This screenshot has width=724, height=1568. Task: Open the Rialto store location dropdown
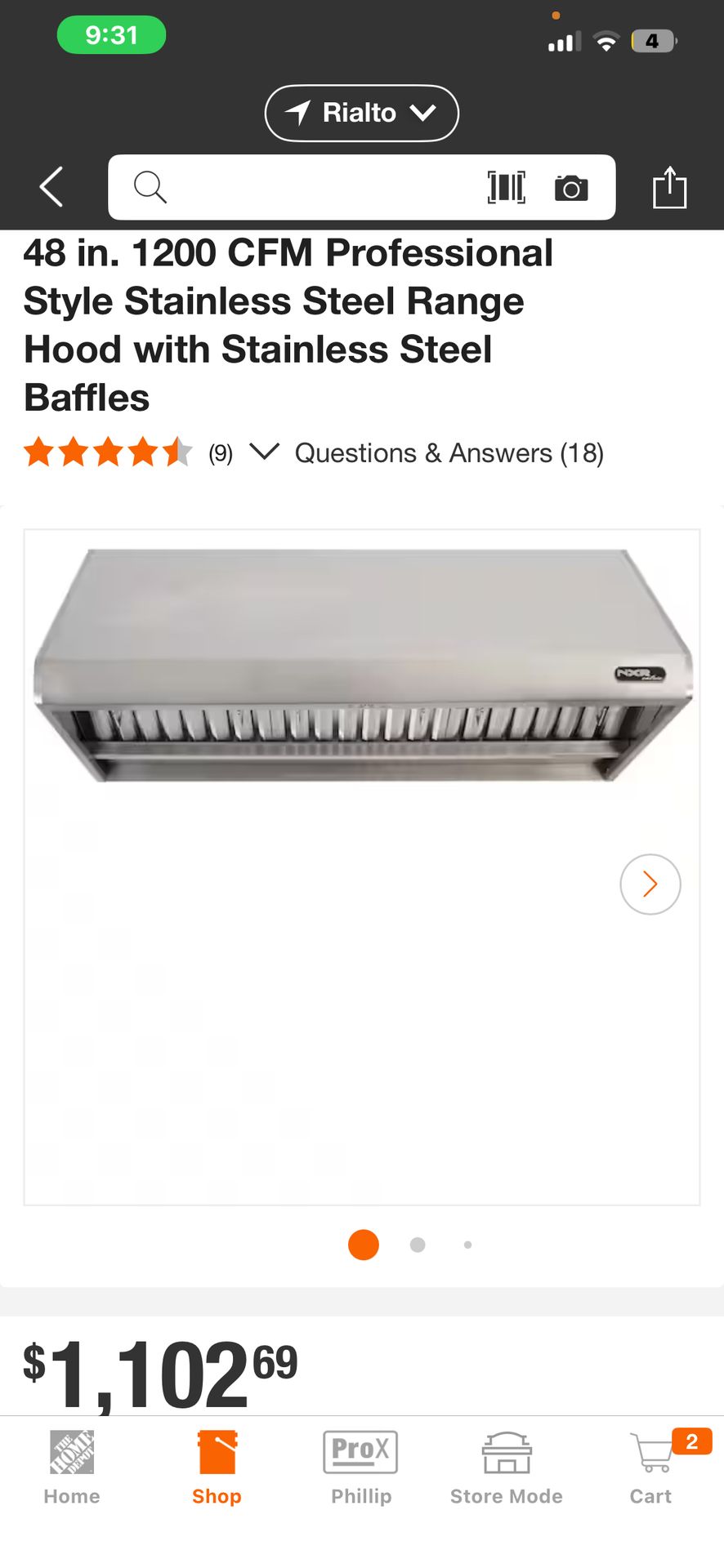[x=362, y=113]
